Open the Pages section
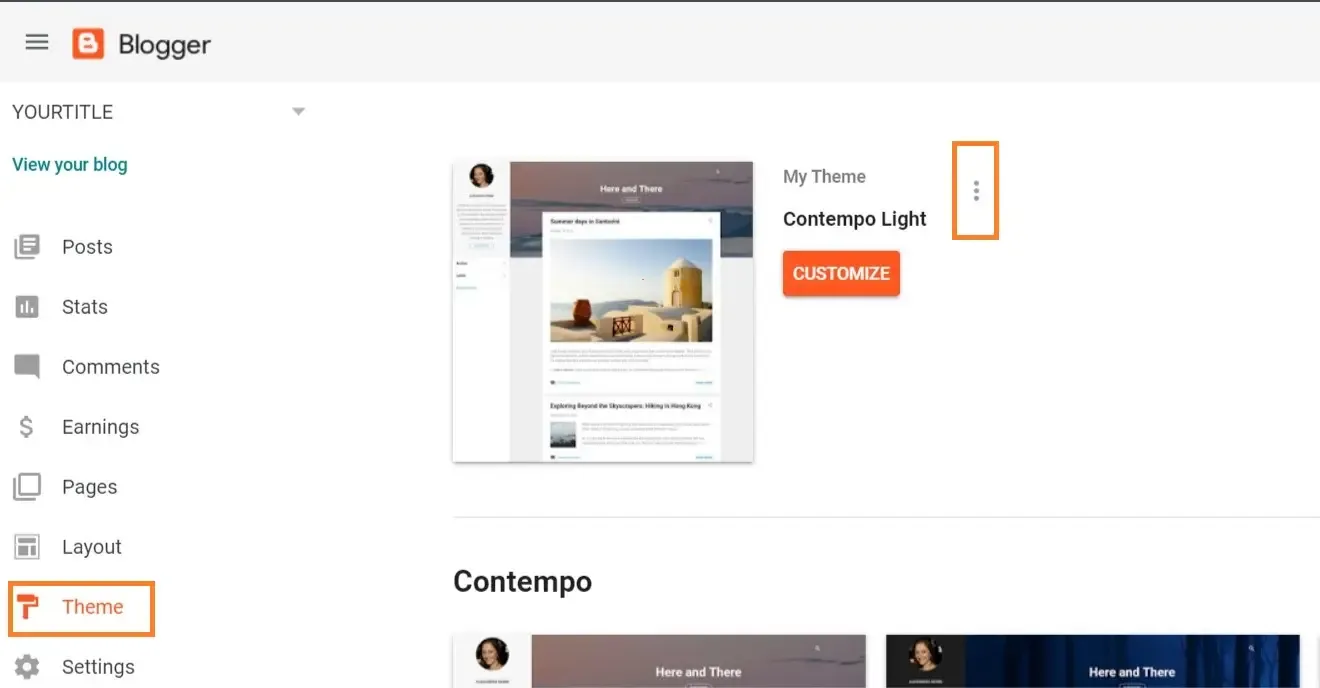The width and height of the screenshot is (1320, 688). point(89,487)
